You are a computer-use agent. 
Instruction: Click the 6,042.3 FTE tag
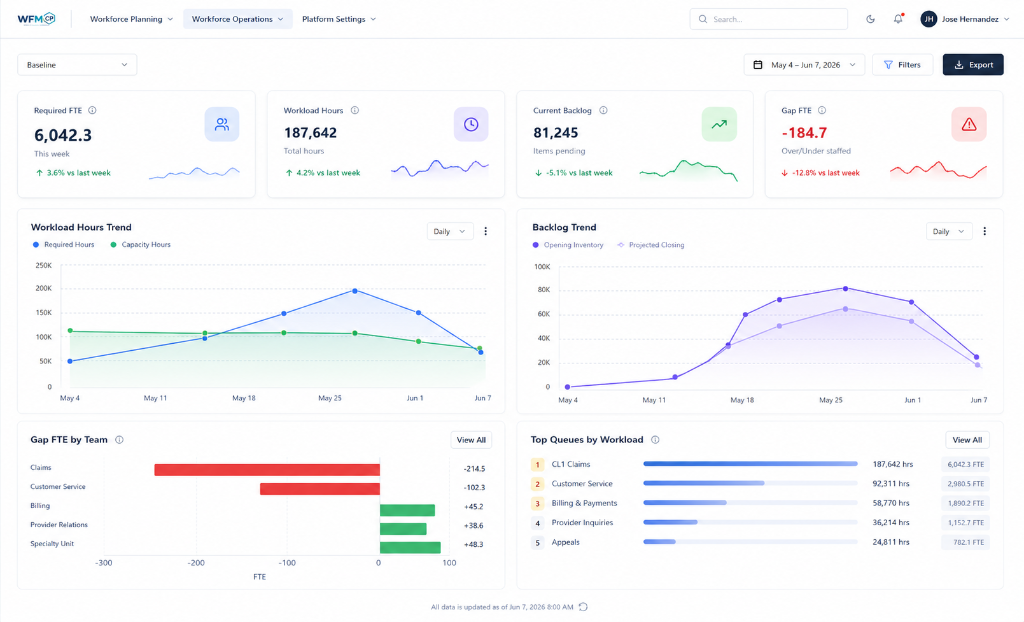click(965, 465)
